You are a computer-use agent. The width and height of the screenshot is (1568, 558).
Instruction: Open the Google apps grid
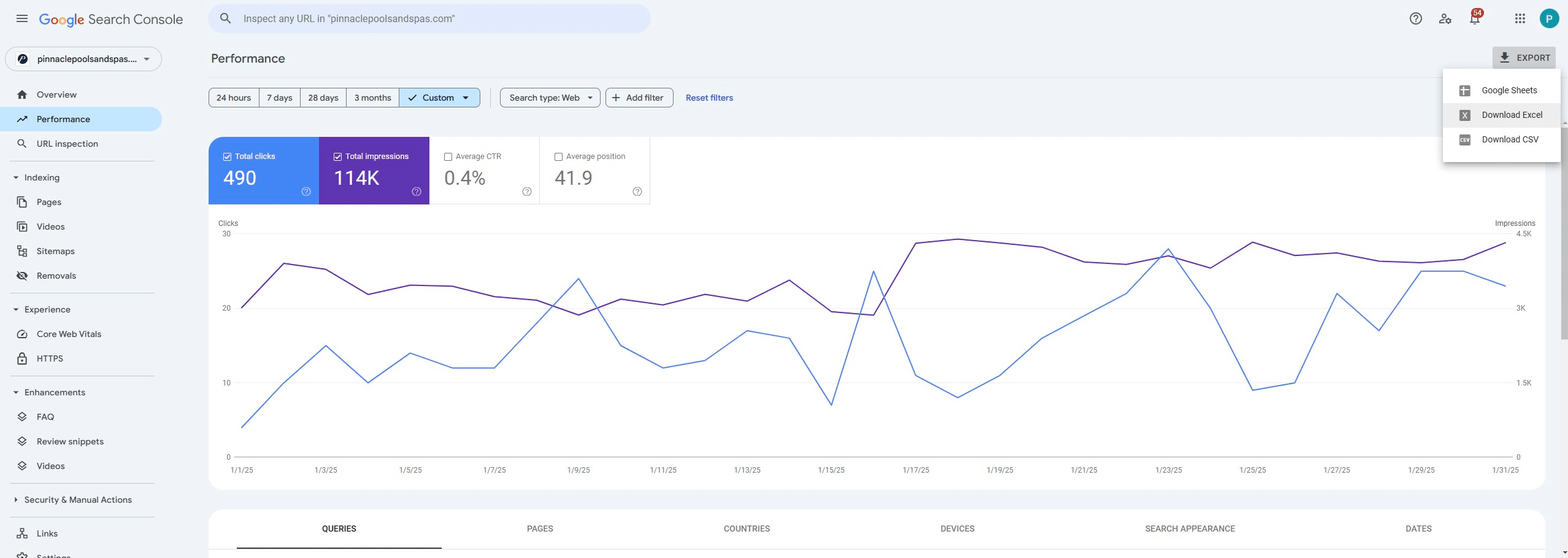1520,18
